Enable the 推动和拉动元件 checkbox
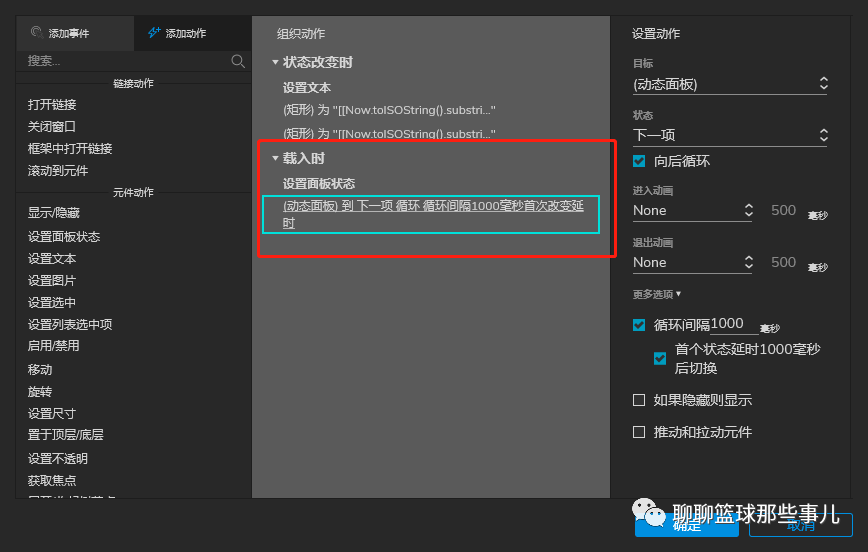 639,432
